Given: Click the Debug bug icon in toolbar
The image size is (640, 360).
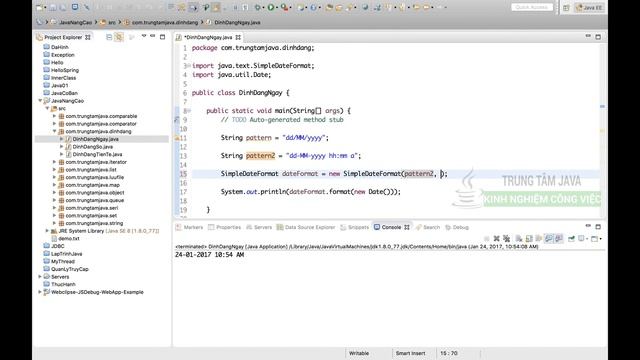Looking at the screenshot, I should tap(257, 7).
